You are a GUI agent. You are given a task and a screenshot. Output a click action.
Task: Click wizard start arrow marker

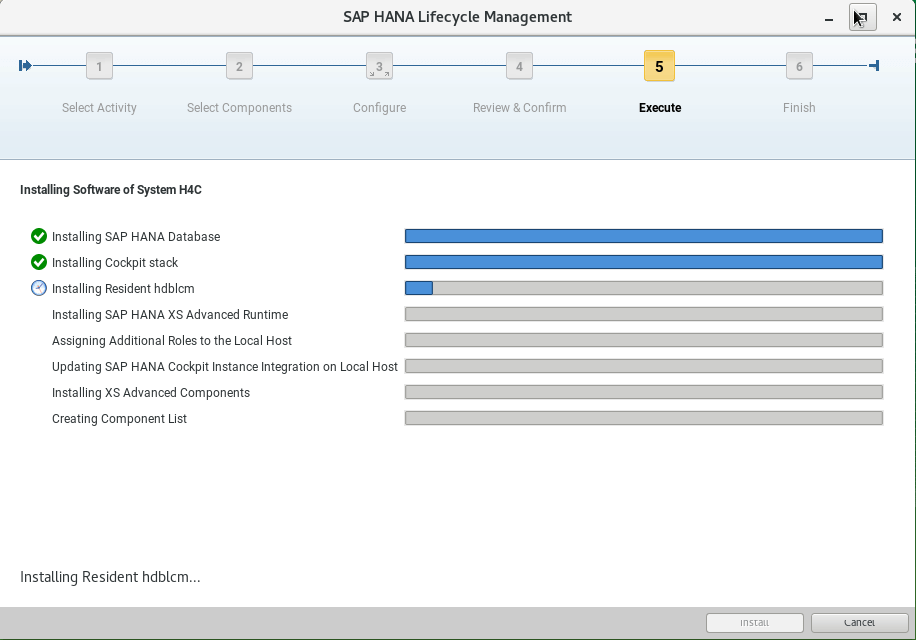pyautogui.click(x=25, y=65)
